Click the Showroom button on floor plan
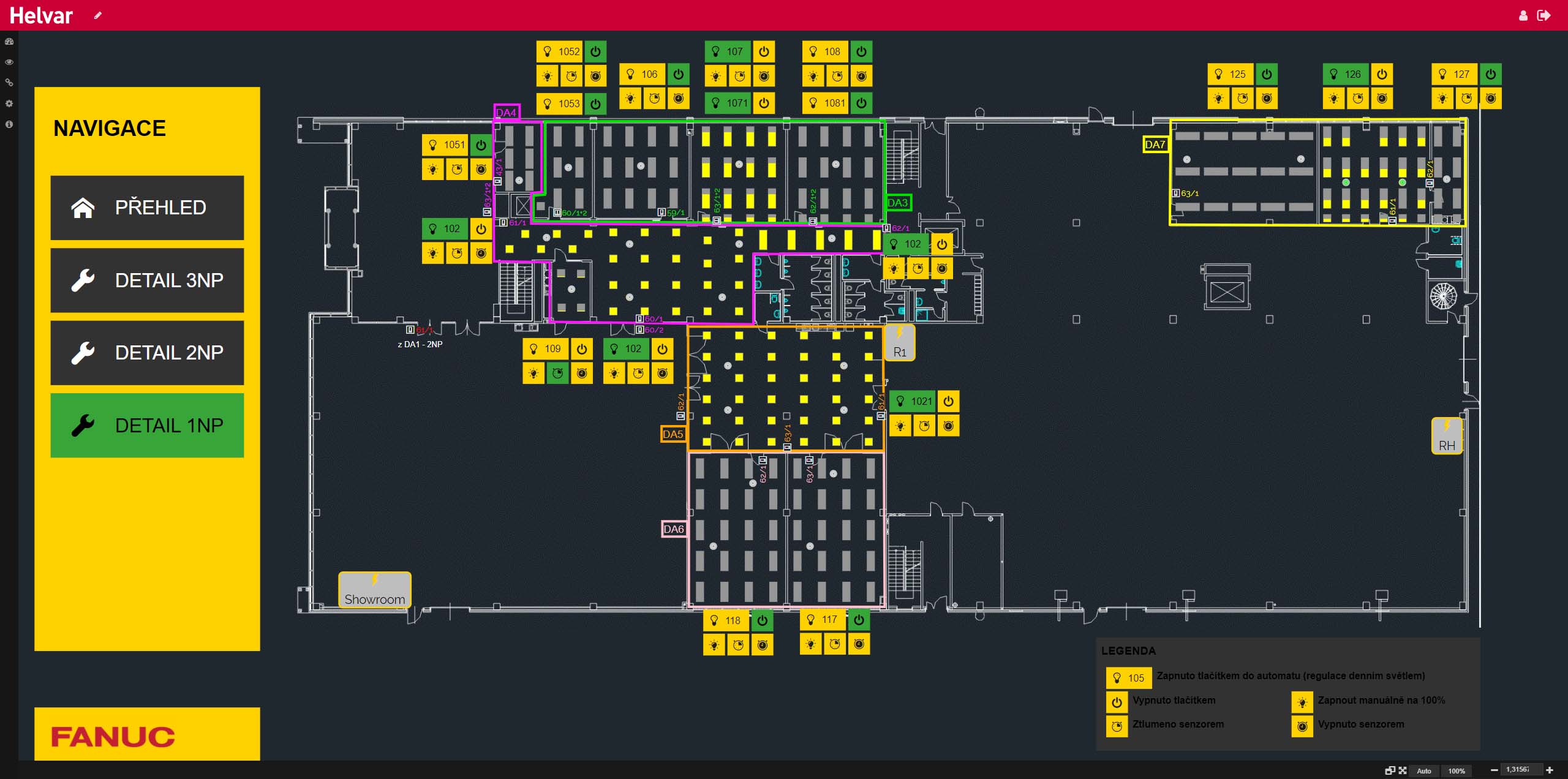 coord(375,590)
